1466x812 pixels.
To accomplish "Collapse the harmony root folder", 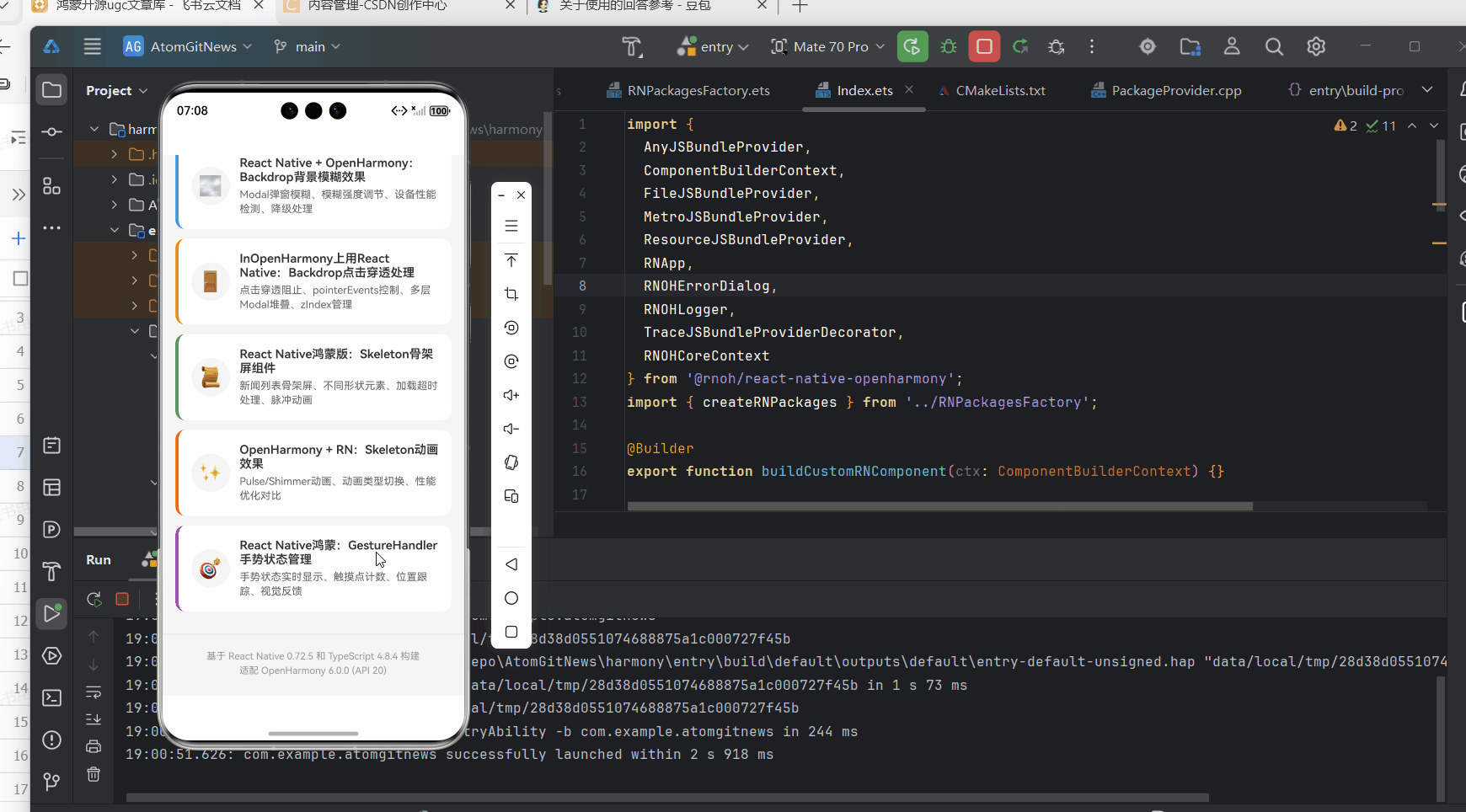I will (94, 129).
